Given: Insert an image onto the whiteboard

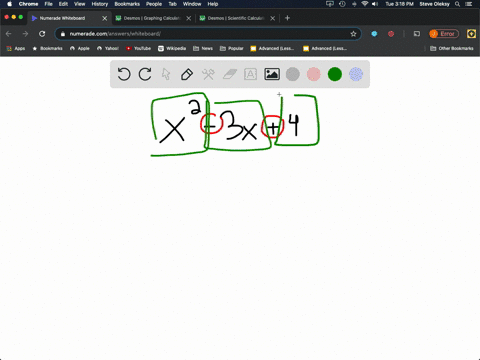Looking at the screenshot, I should click(272, 74).
